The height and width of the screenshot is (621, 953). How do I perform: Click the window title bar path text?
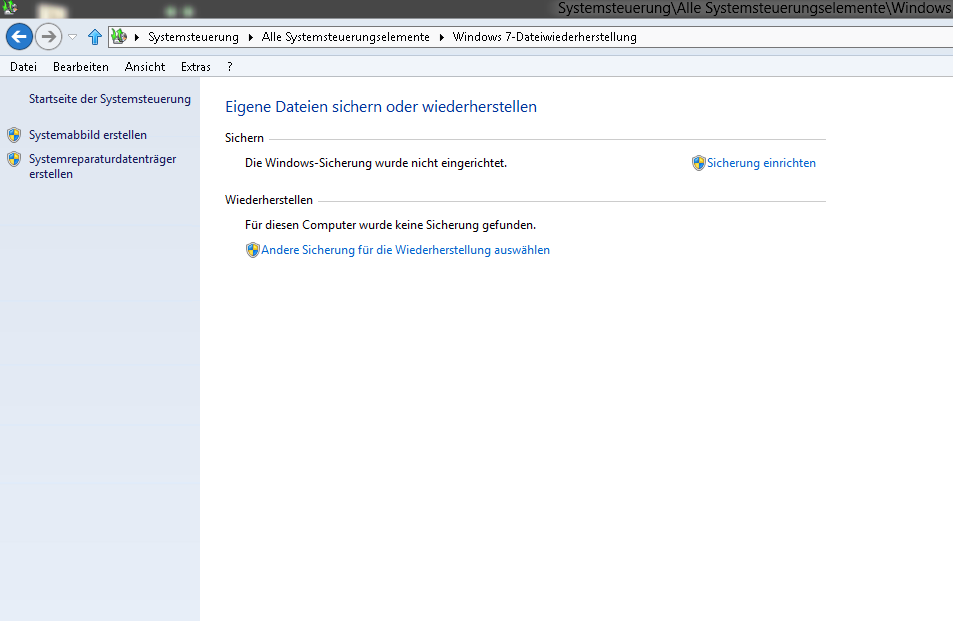755,9
